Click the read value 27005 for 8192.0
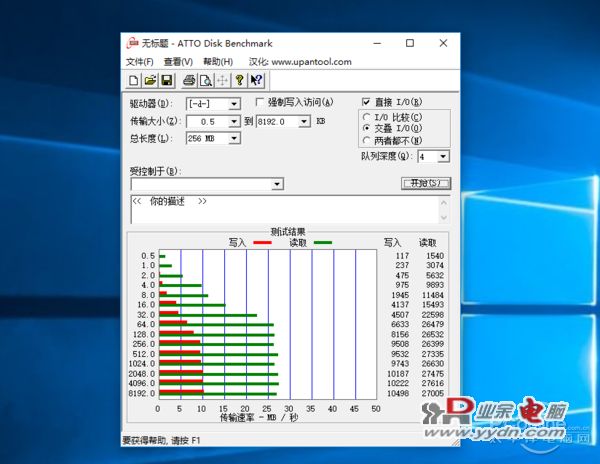Viewport: 600px width, 464px height. click(x=433, y=393)
